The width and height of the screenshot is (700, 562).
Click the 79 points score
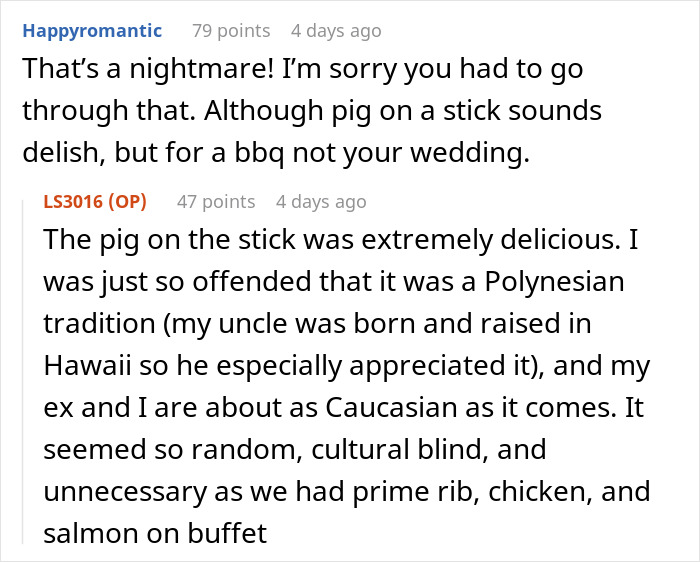click(230, 31)
